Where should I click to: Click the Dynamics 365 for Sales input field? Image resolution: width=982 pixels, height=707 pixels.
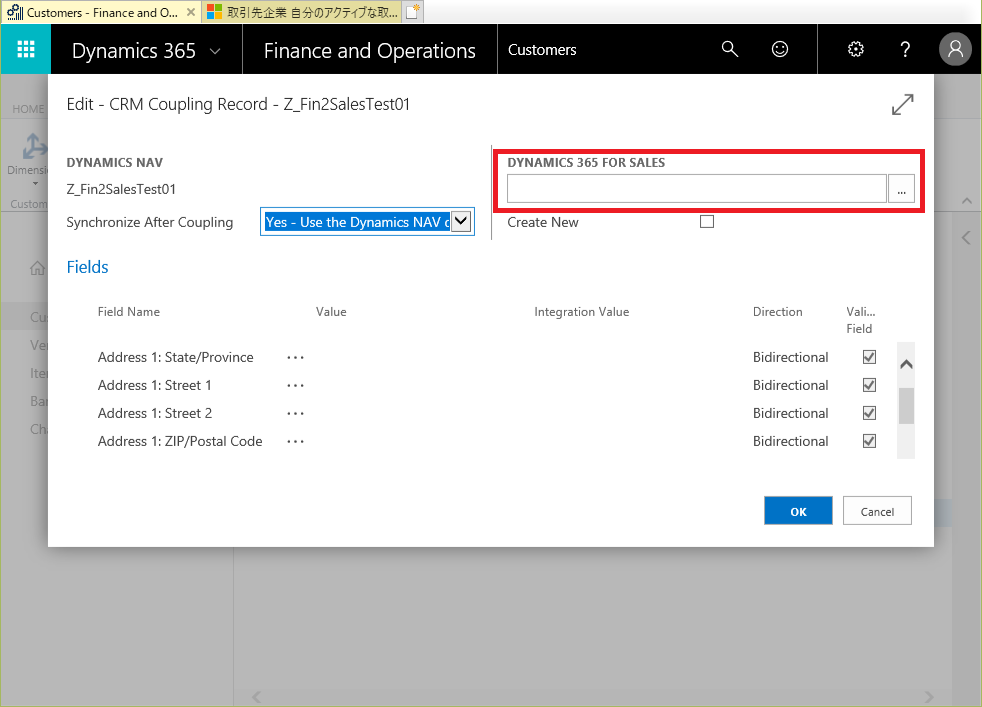696,188
